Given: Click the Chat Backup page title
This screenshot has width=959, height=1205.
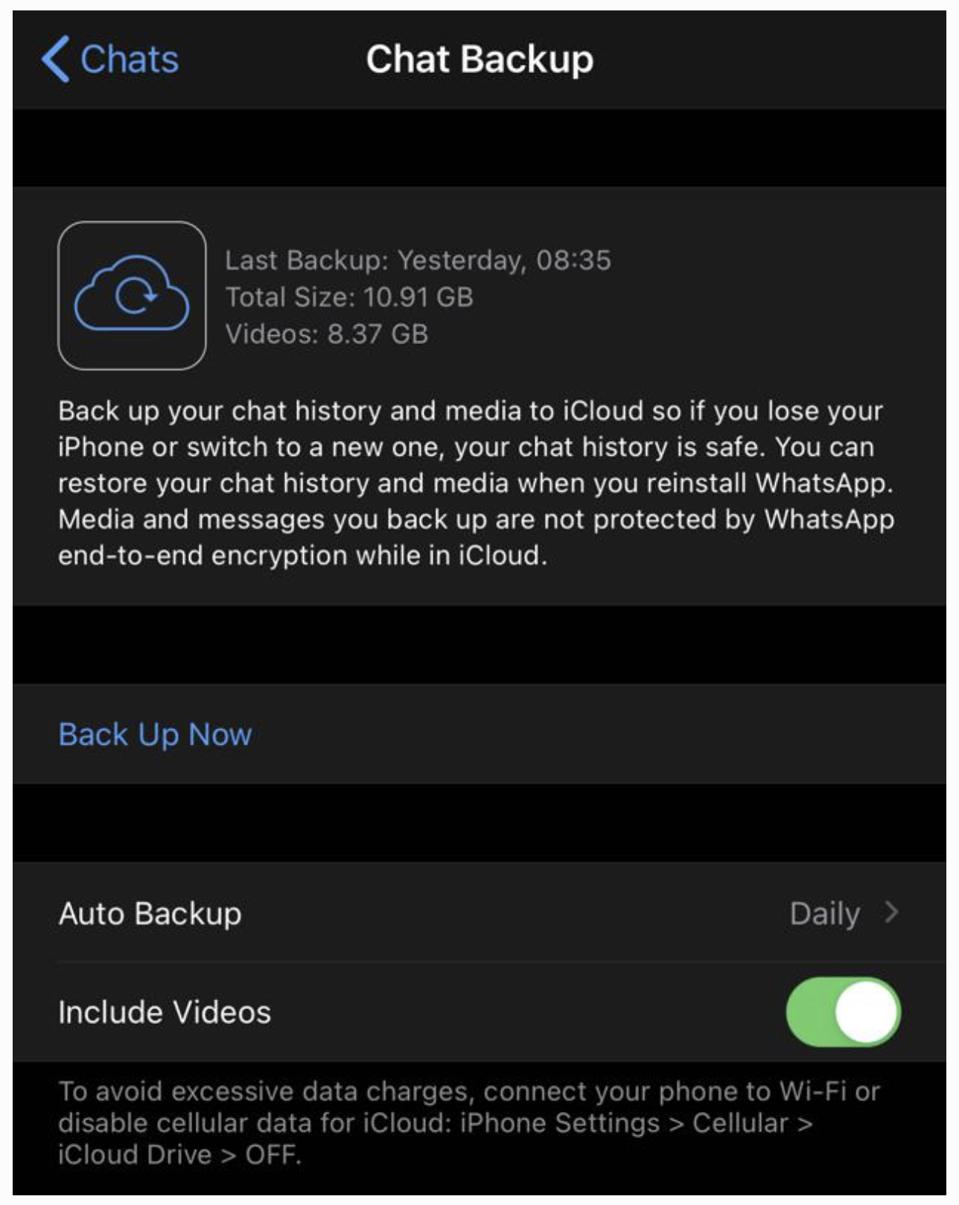Looking at the screenshot, I should (479, 59).
